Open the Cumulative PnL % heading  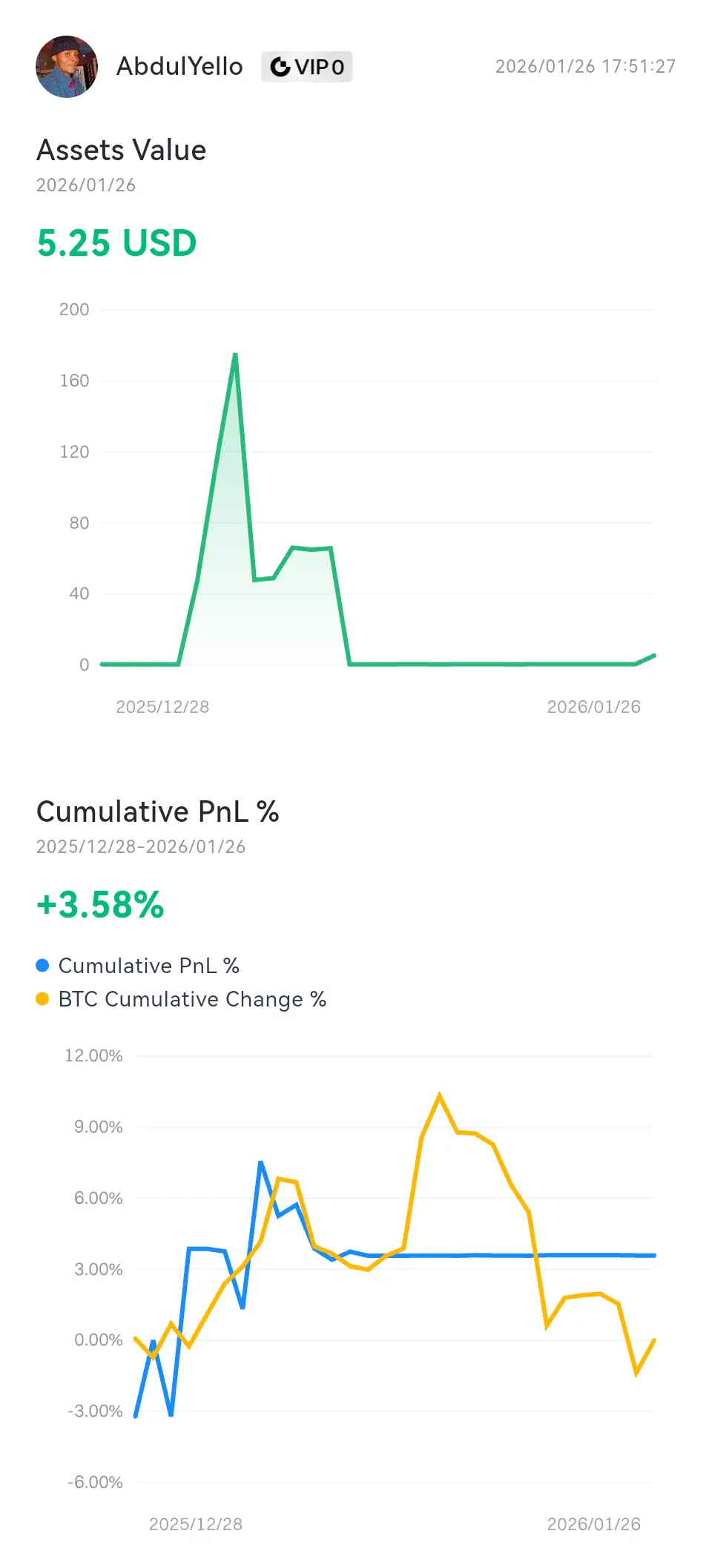click(x=158, y=811)
